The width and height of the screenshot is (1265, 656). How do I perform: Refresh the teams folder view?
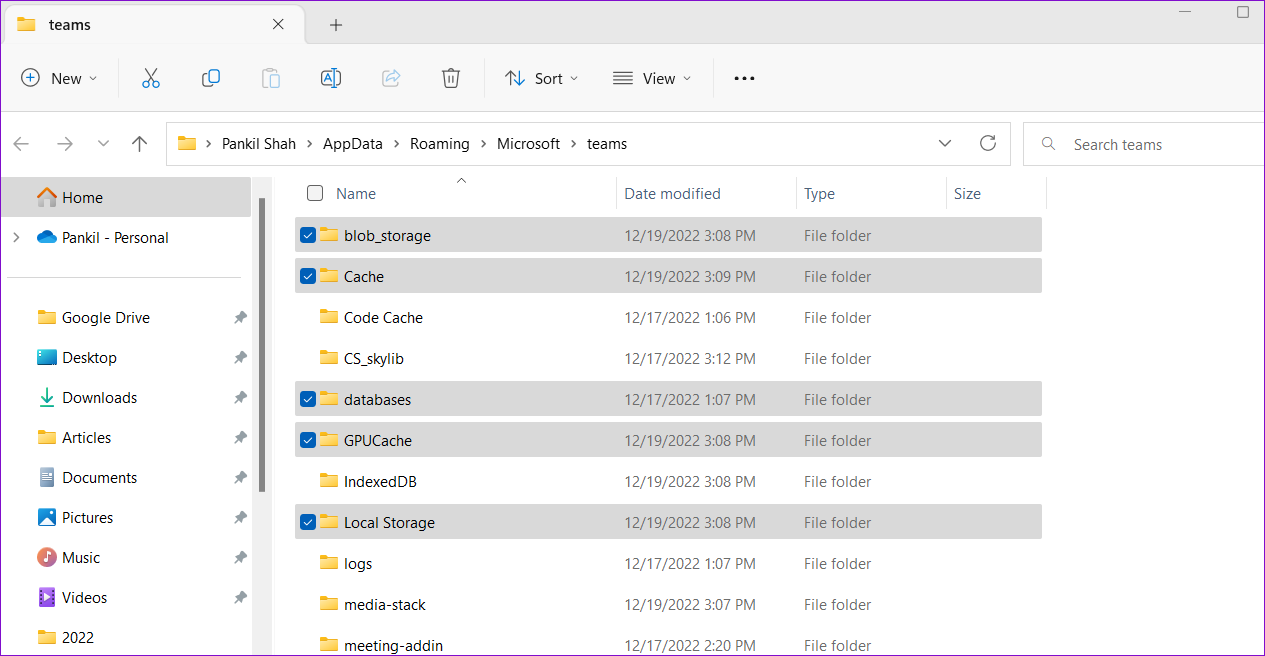(x=988, y=143)
